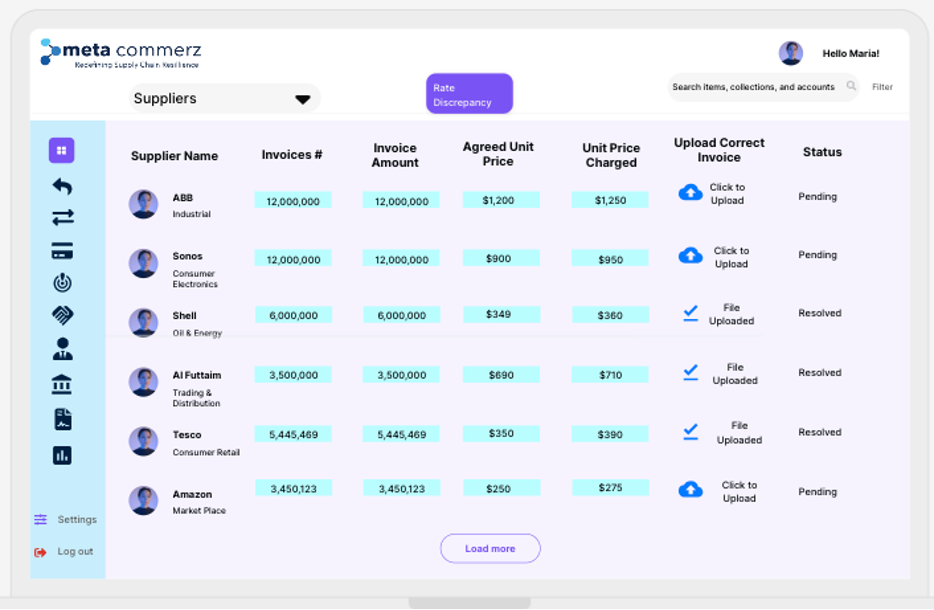The image size is (934, 610).
Task: Open the dashboard grid icon in sidebar
Action: pos(61,151)
